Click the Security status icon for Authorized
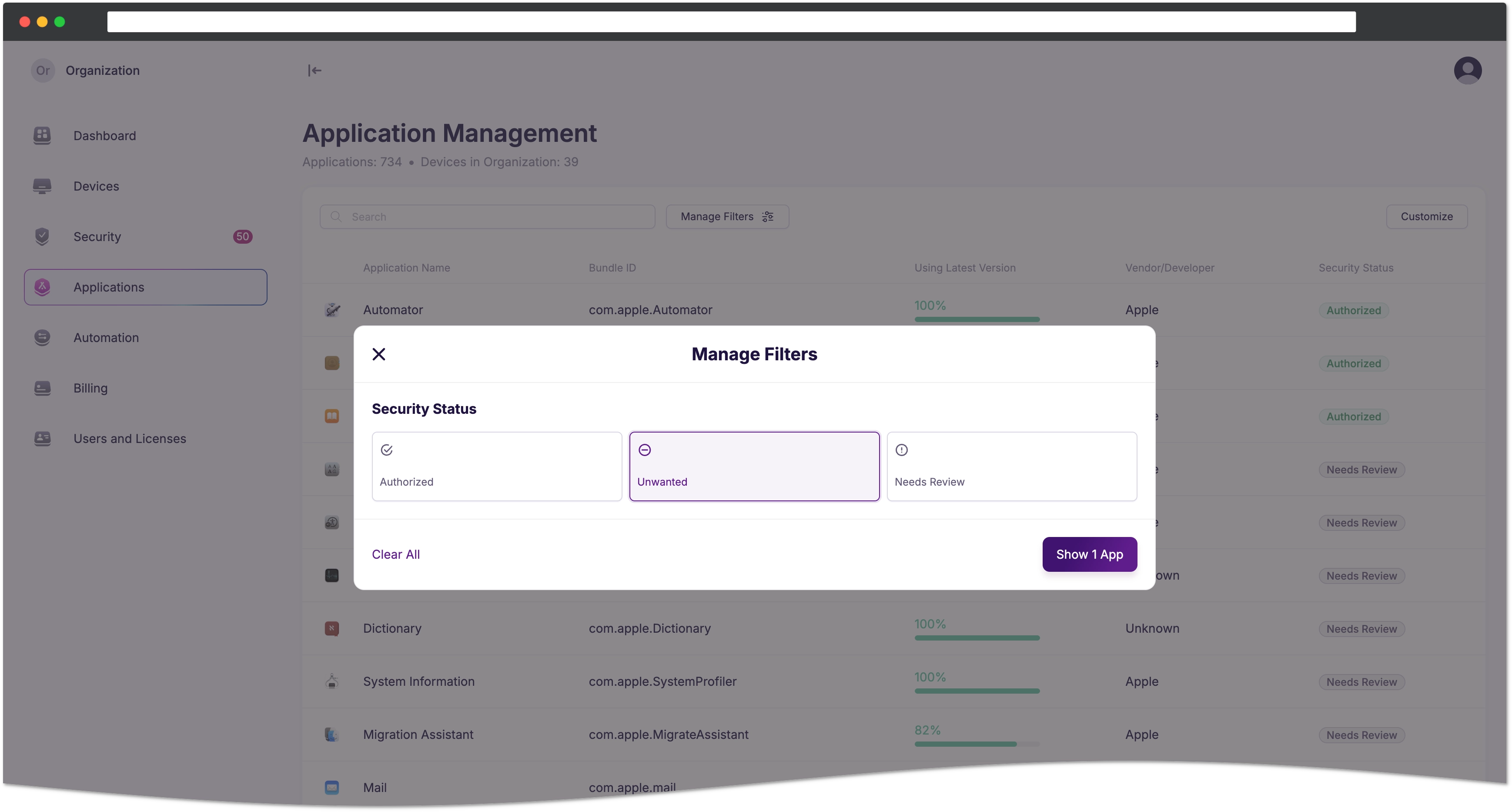This screenshot has width=1512, height=812. pos(387,449)
